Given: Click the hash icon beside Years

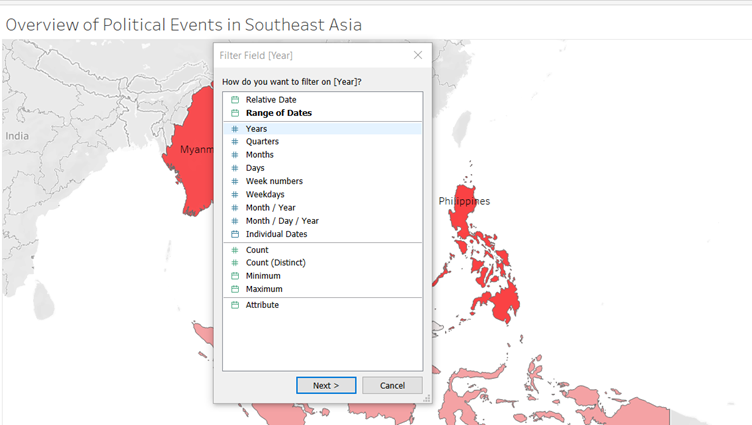Looking at the screenshot, I should [235, 129].
